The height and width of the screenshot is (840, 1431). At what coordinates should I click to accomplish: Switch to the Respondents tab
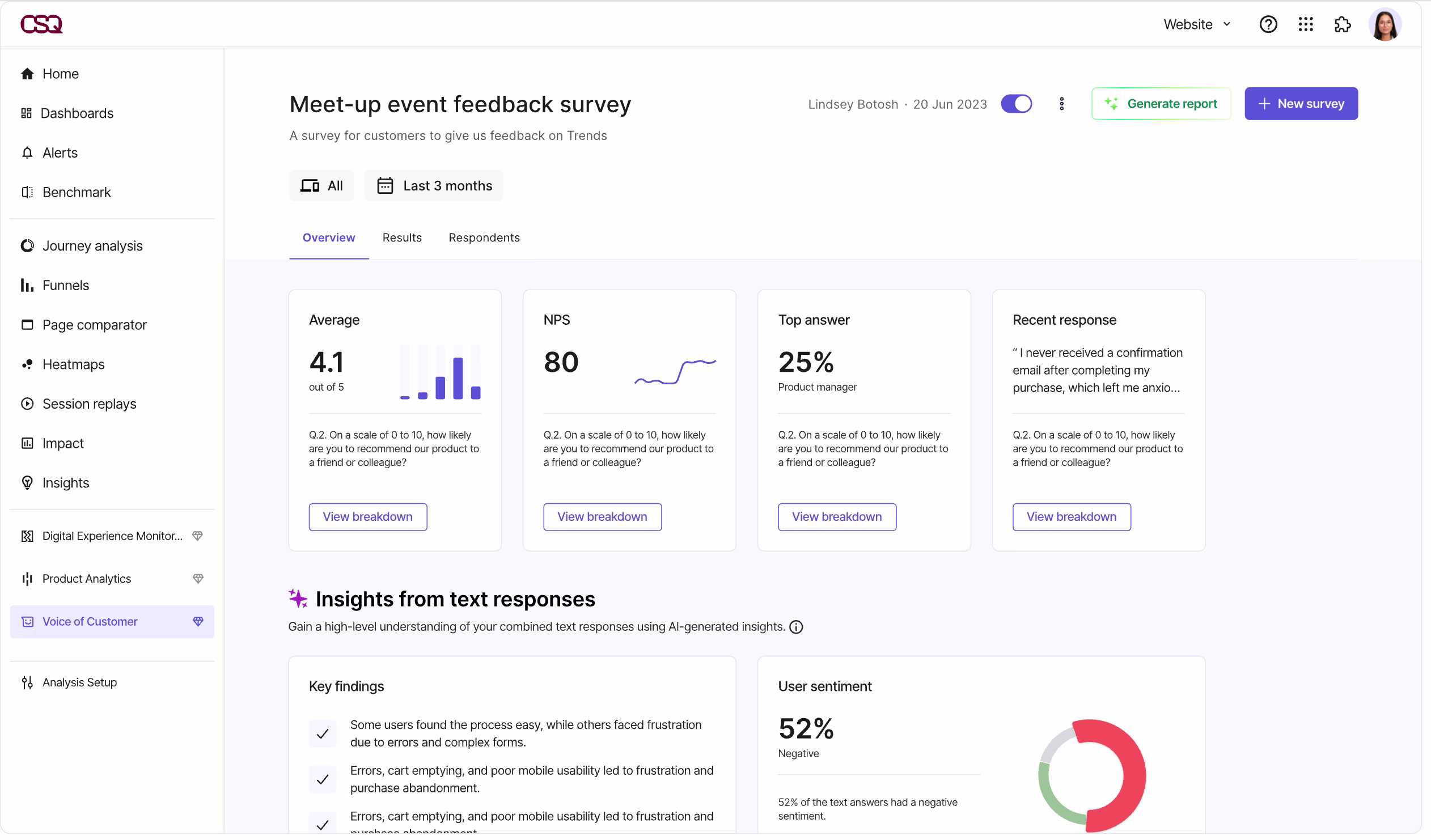(484, 238)
